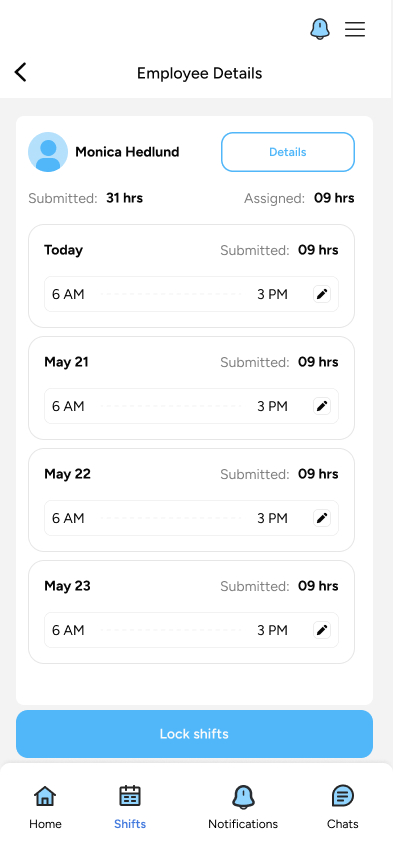
Task: Open the Notifications tab in the bottom bar
Action: [243, 807]
